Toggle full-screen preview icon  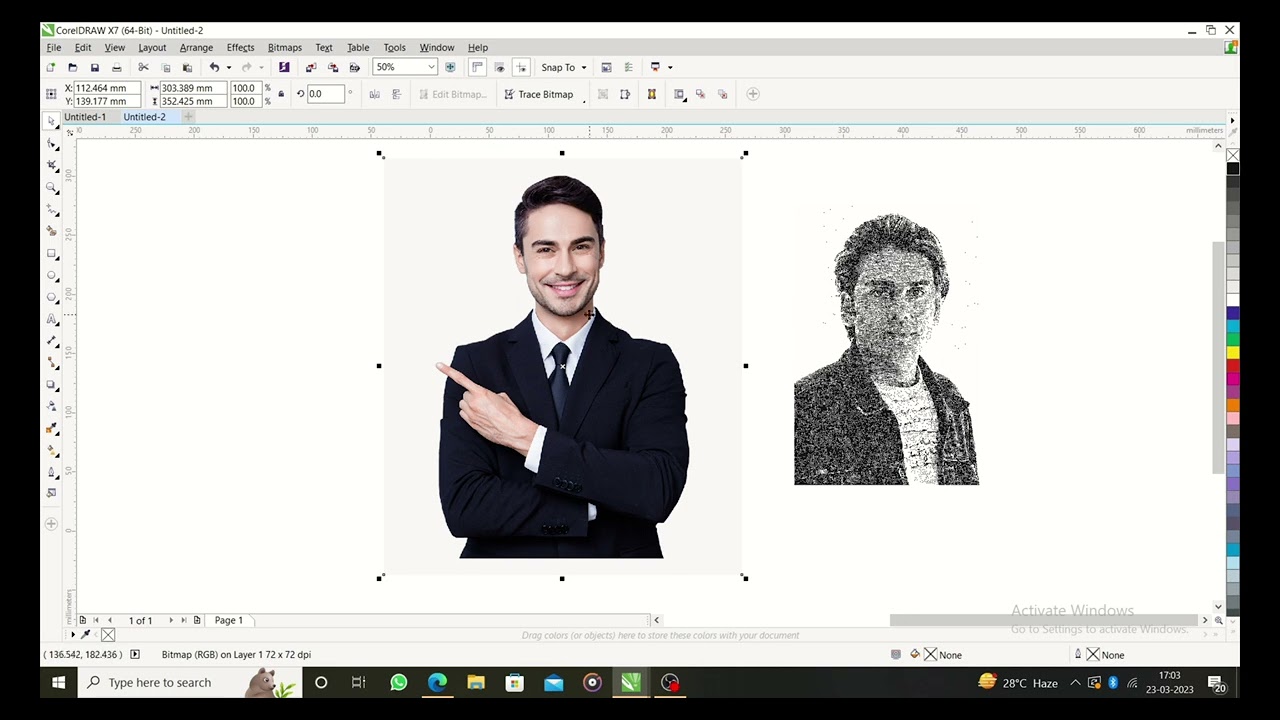450,67
